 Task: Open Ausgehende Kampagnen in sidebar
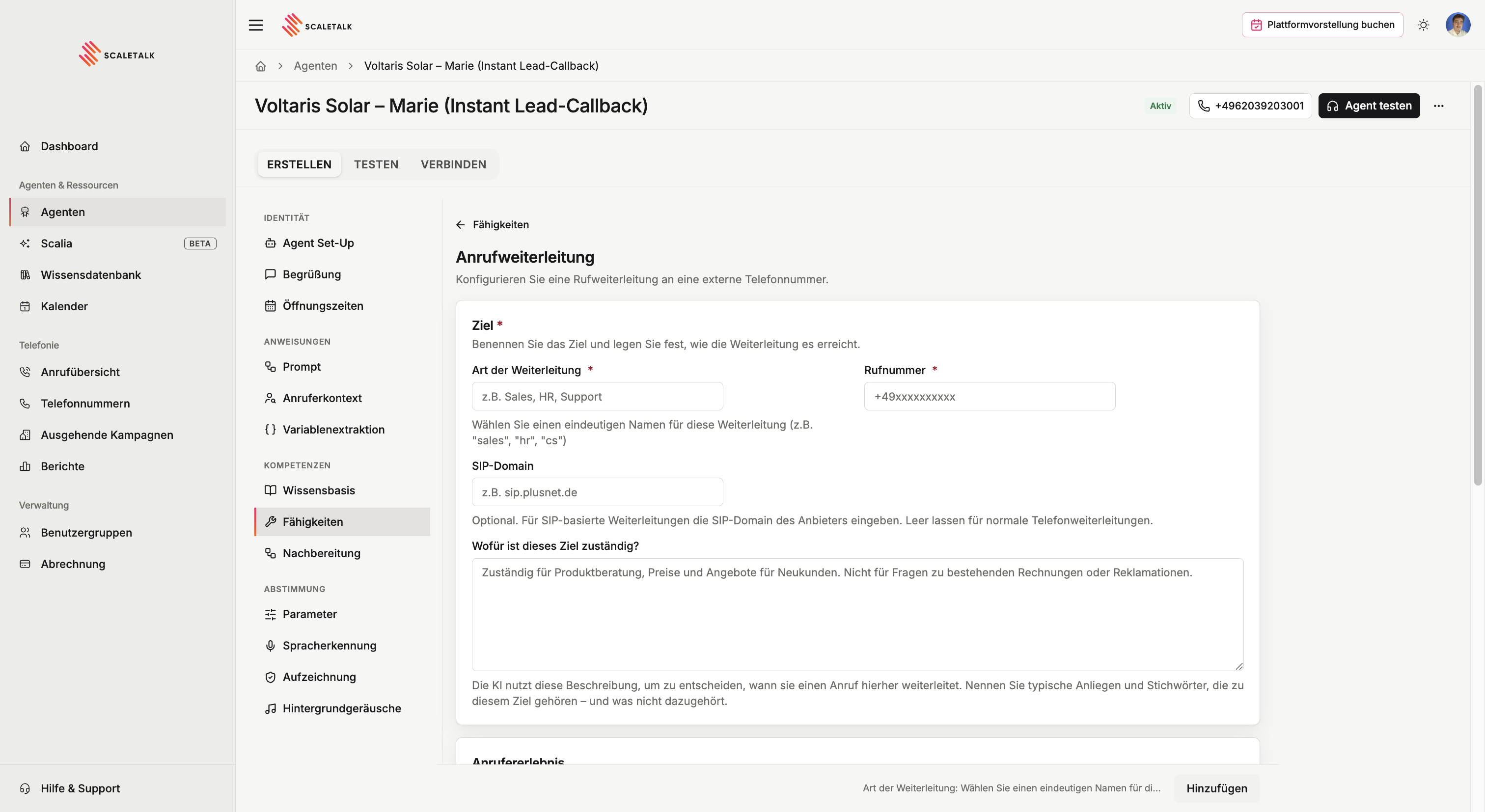117,434
